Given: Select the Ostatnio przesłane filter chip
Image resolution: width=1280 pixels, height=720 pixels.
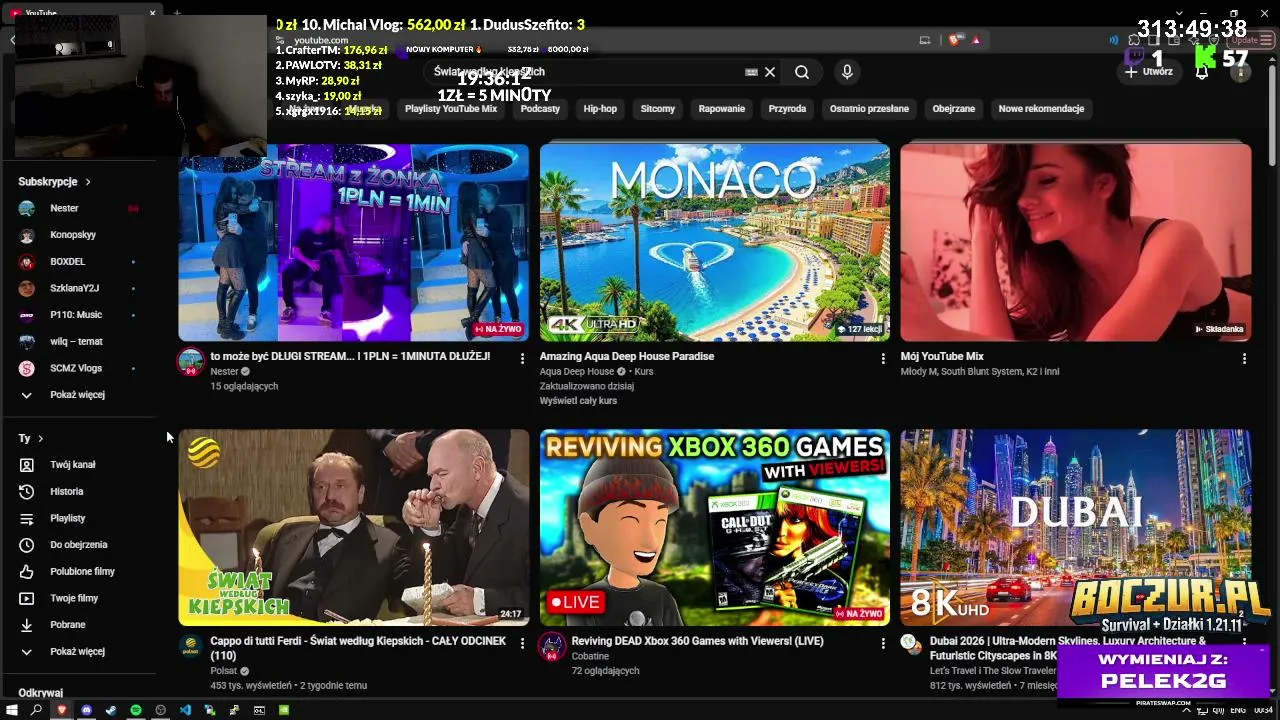Looking at the screenshot, I should click(x=869, y=109).
